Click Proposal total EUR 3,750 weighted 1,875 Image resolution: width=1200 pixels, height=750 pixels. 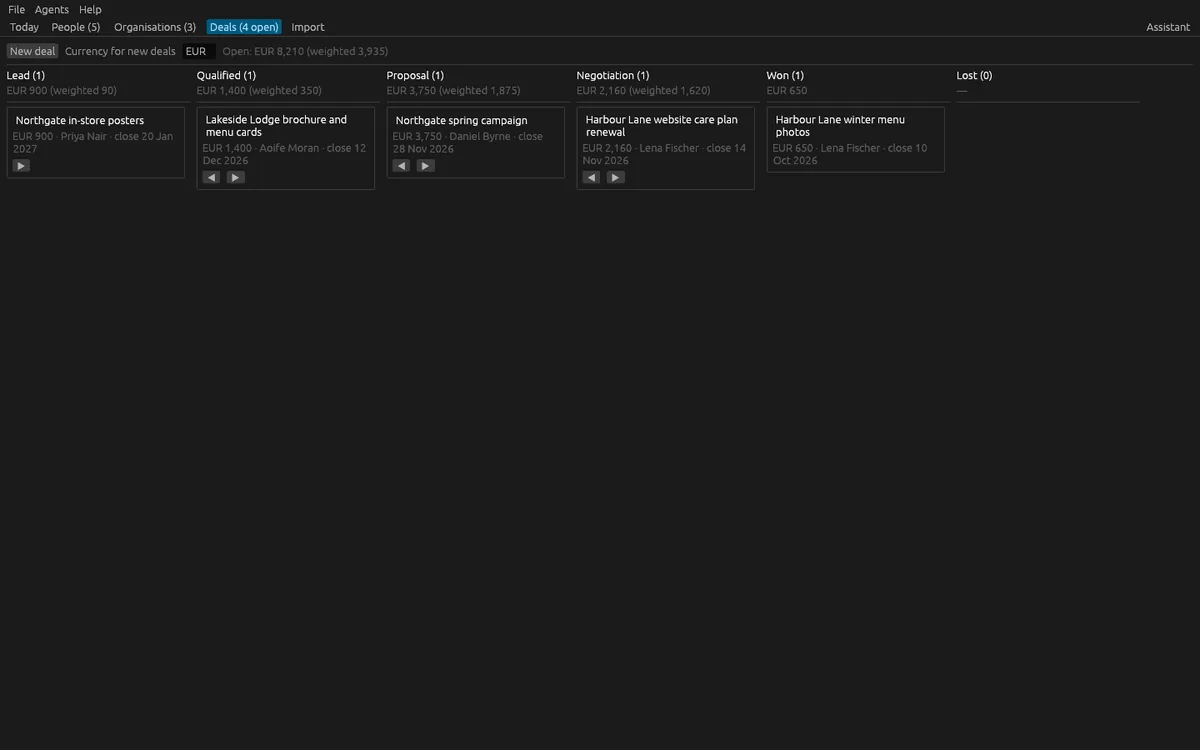pyautogui.click(x=453, y=90)
